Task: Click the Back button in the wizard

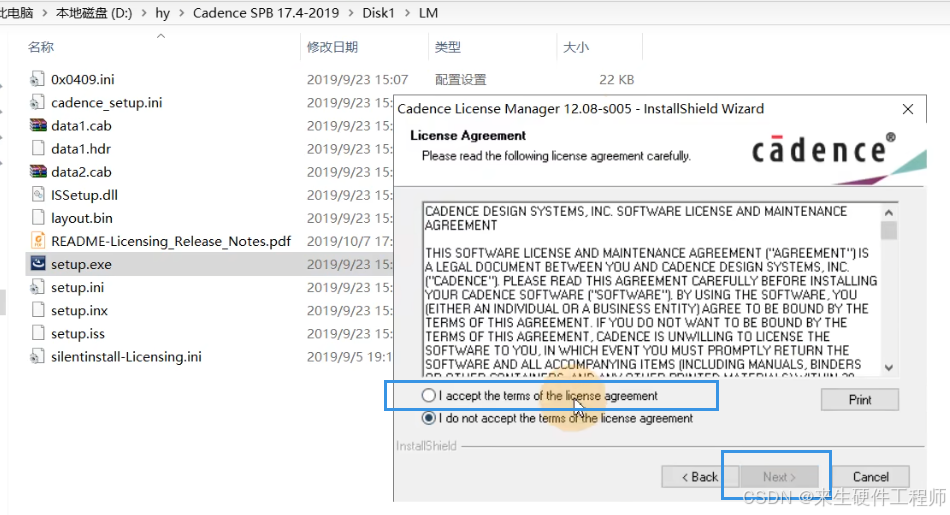Action: tap(700, 477)
